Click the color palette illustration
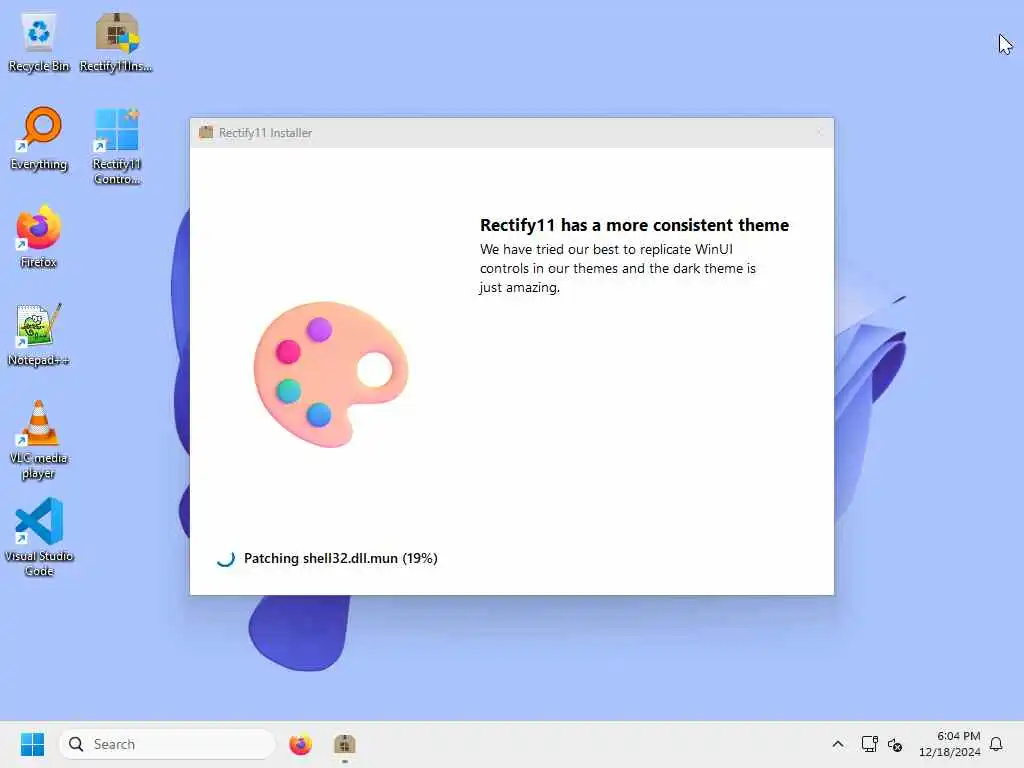 pos(330,374)
